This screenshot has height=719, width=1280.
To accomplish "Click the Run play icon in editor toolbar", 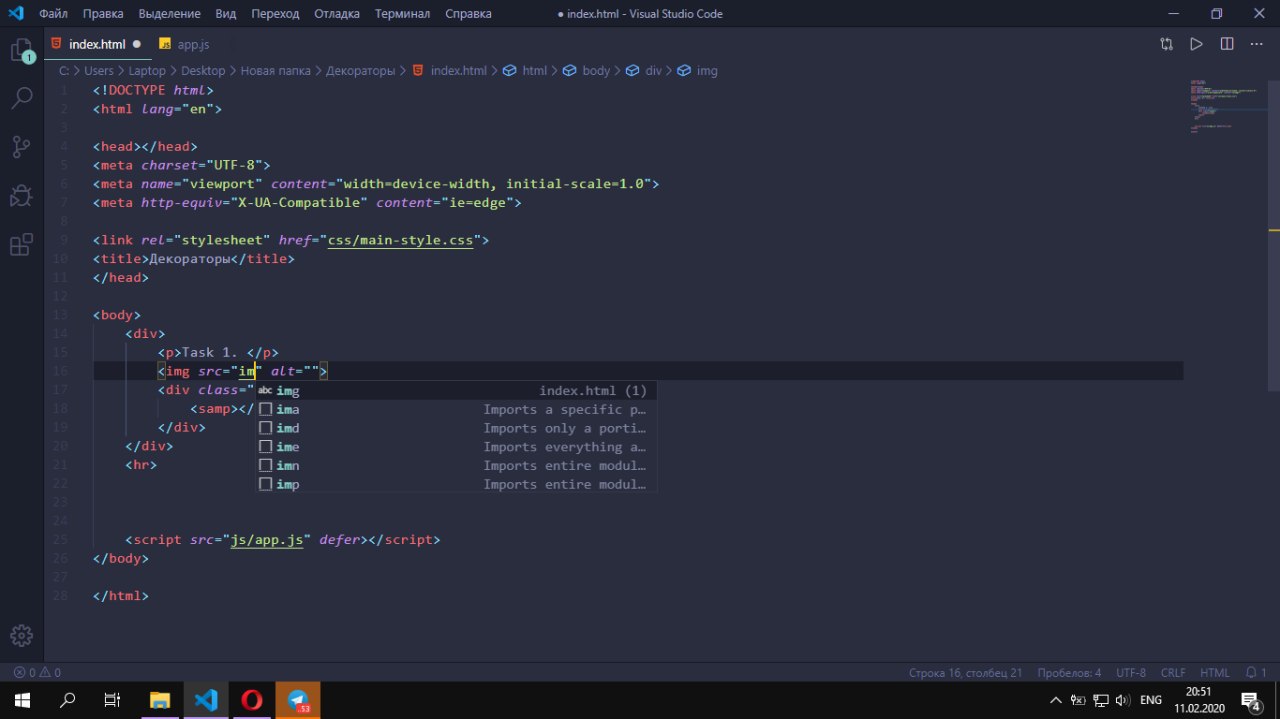I will pos(1196,44).
